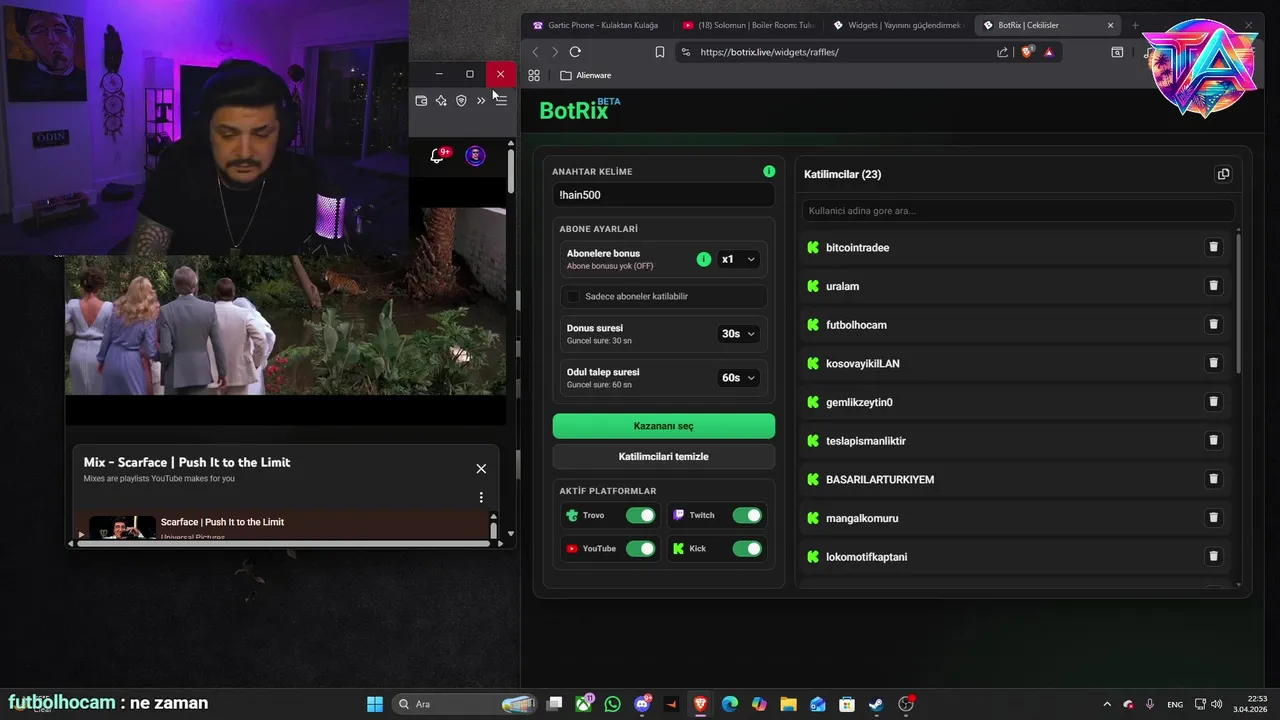Click the Anahtar Kelime input field
The height and width of the screenshot is (720, 1280).
tap(664, 195)
